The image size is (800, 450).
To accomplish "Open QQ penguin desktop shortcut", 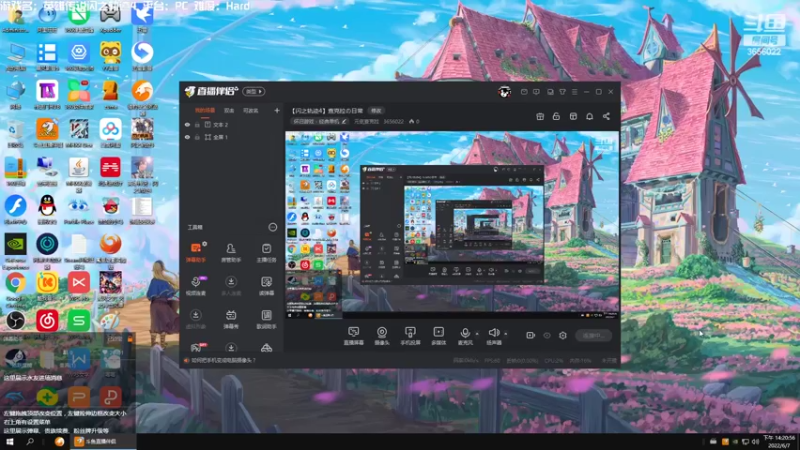I will tap(47, 211).
